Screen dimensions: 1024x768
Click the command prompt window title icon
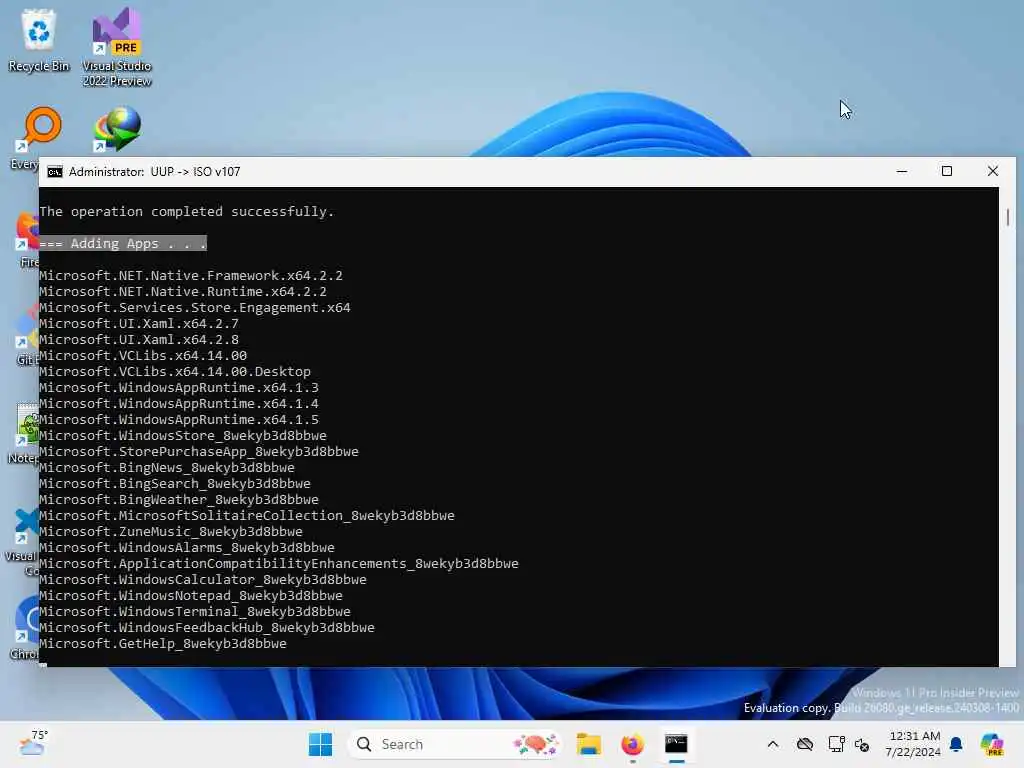pyautogui.click(x=55, y=172)
